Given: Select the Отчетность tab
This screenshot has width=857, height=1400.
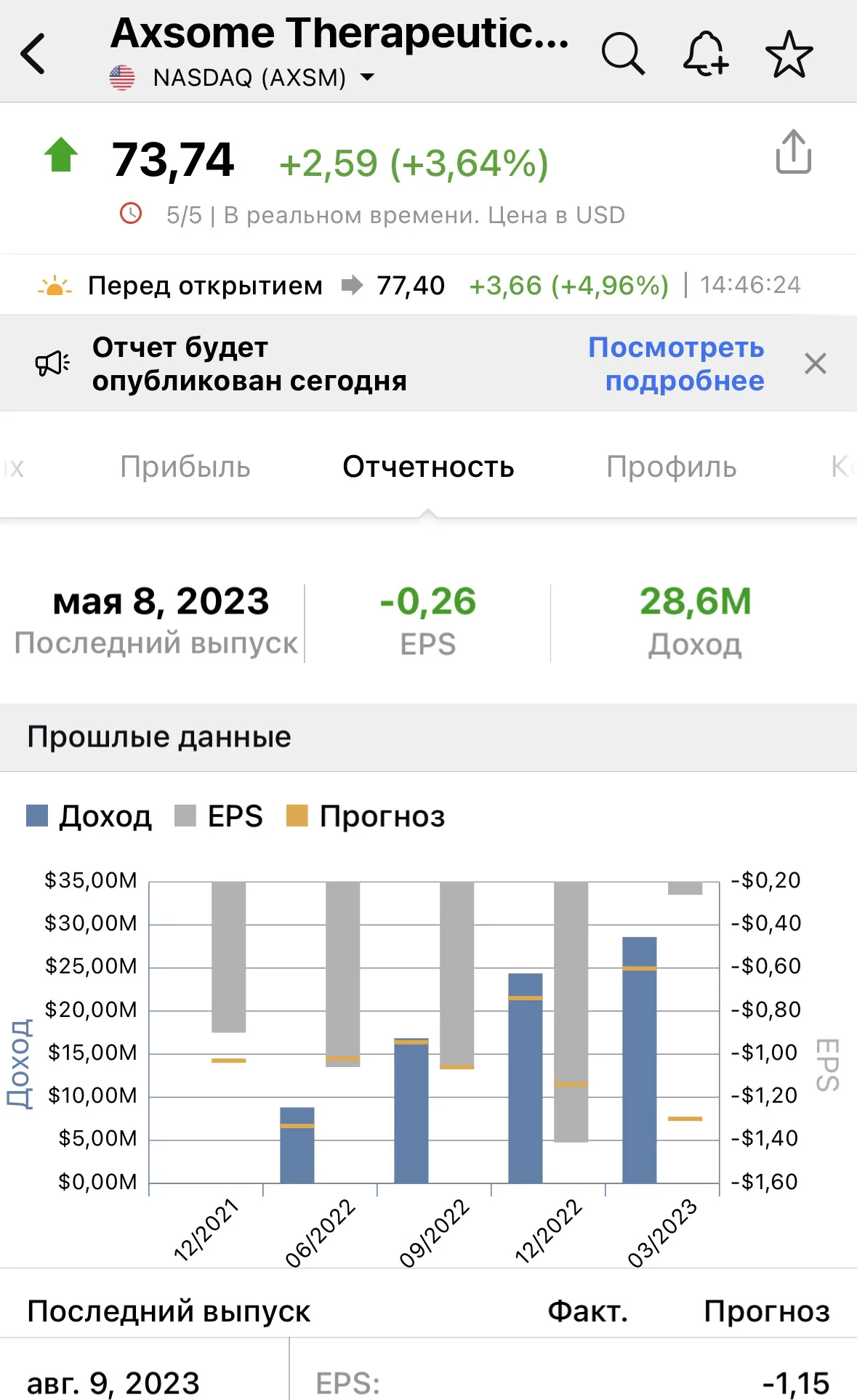Looking at the screenshot, I should pos(428,467).
